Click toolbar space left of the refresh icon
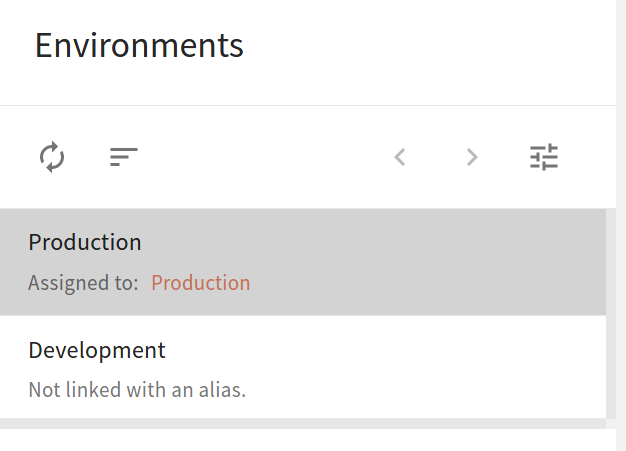Image resolution: width=626 pixels, height=451 pixels. (x=16, y=157)
